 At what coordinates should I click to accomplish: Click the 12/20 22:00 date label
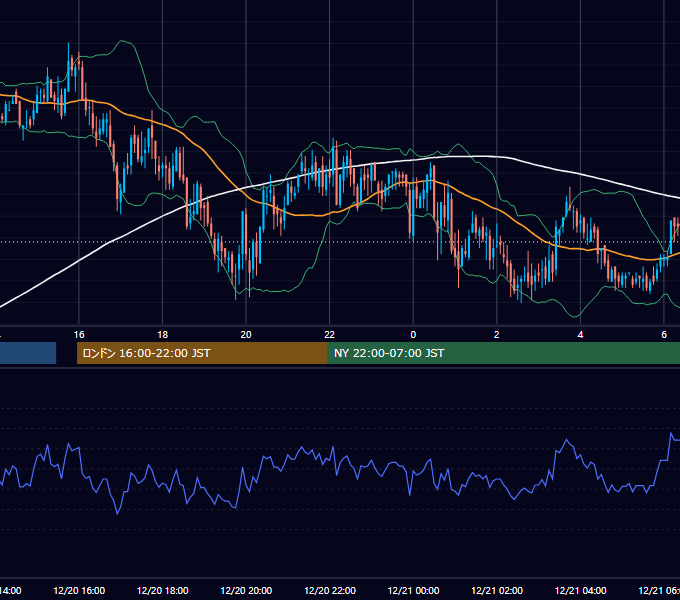tap(330, 590)
